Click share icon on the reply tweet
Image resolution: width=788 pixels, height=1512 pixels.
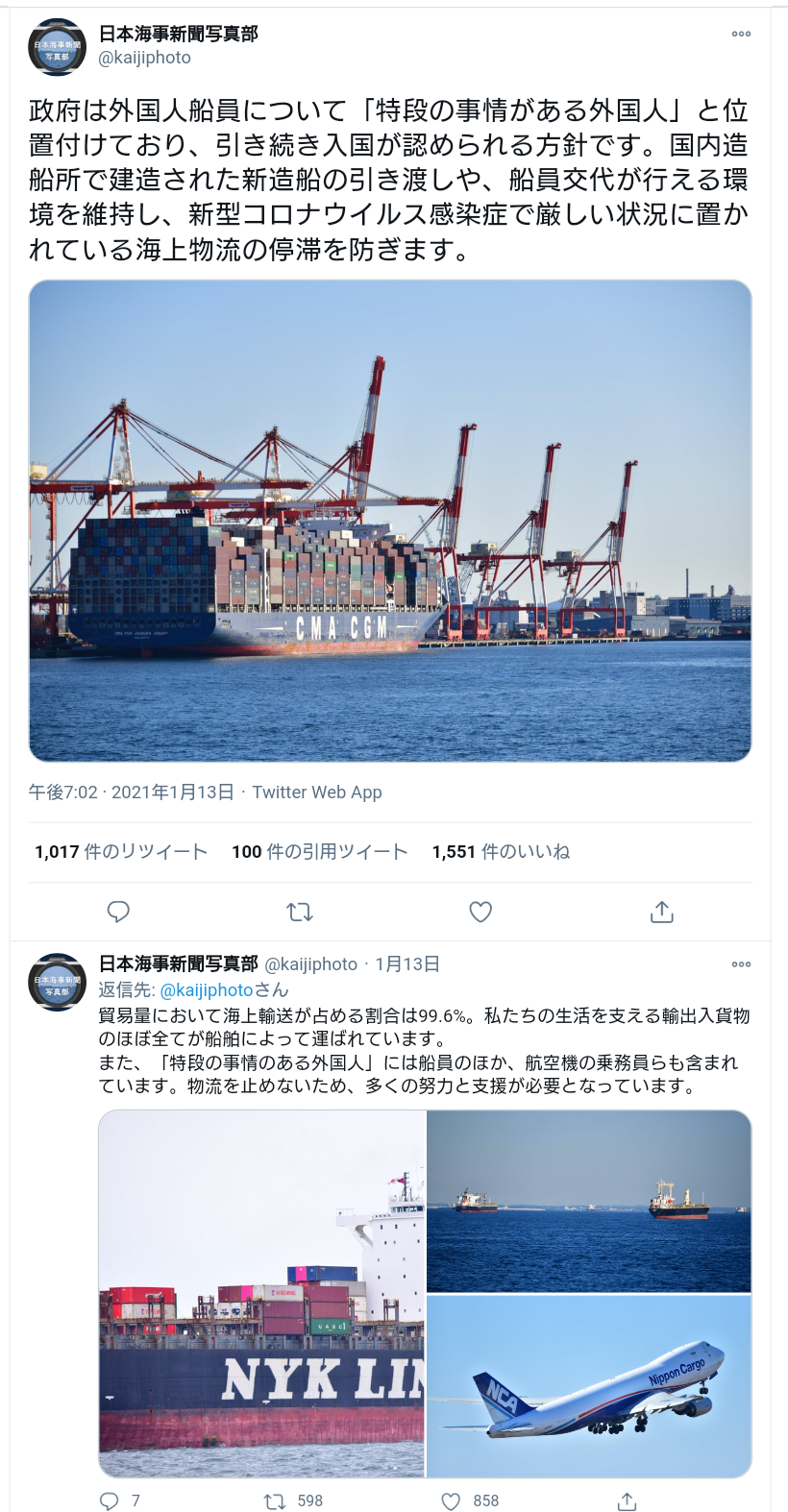(627, 1500)
